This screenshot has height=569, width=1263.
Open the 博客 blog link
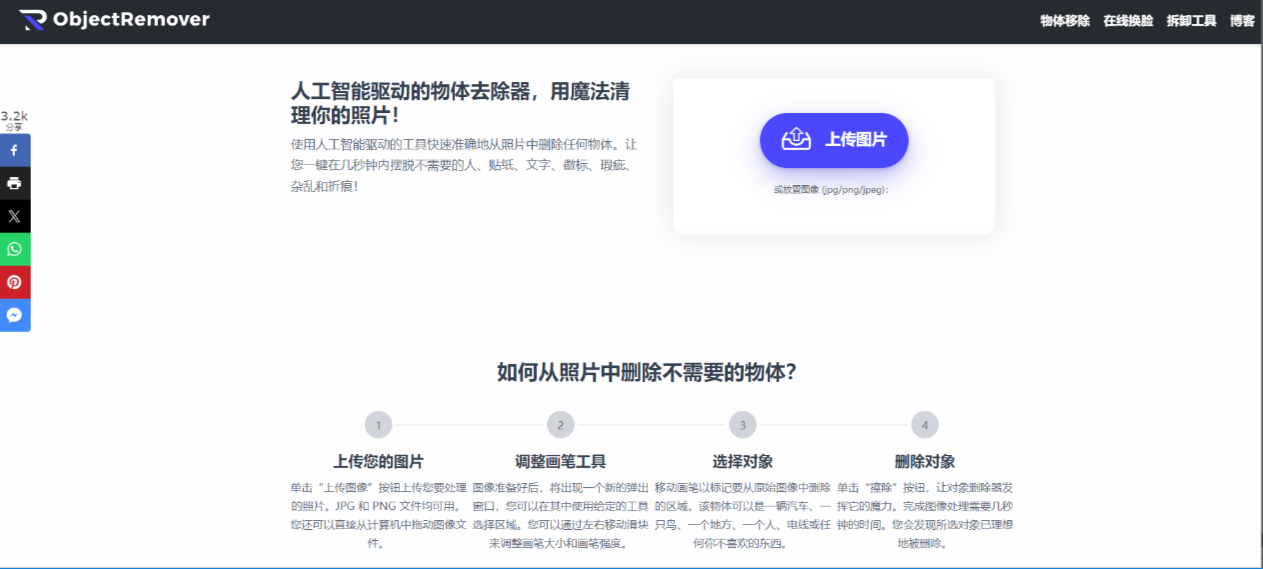[x=1242, y=21]
